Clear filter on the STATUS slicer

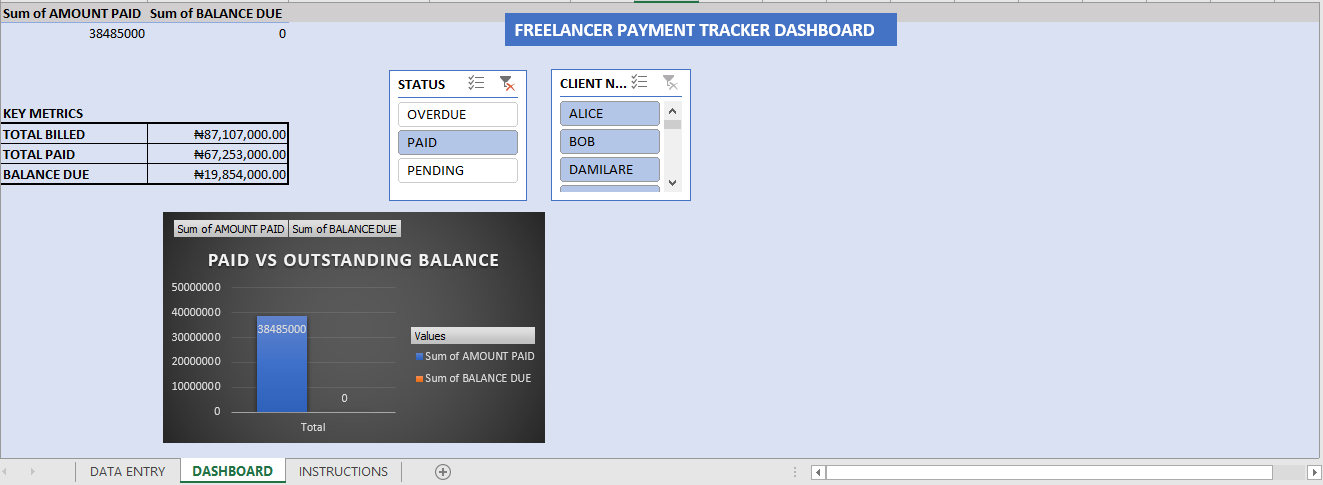[x=507, y=84]
